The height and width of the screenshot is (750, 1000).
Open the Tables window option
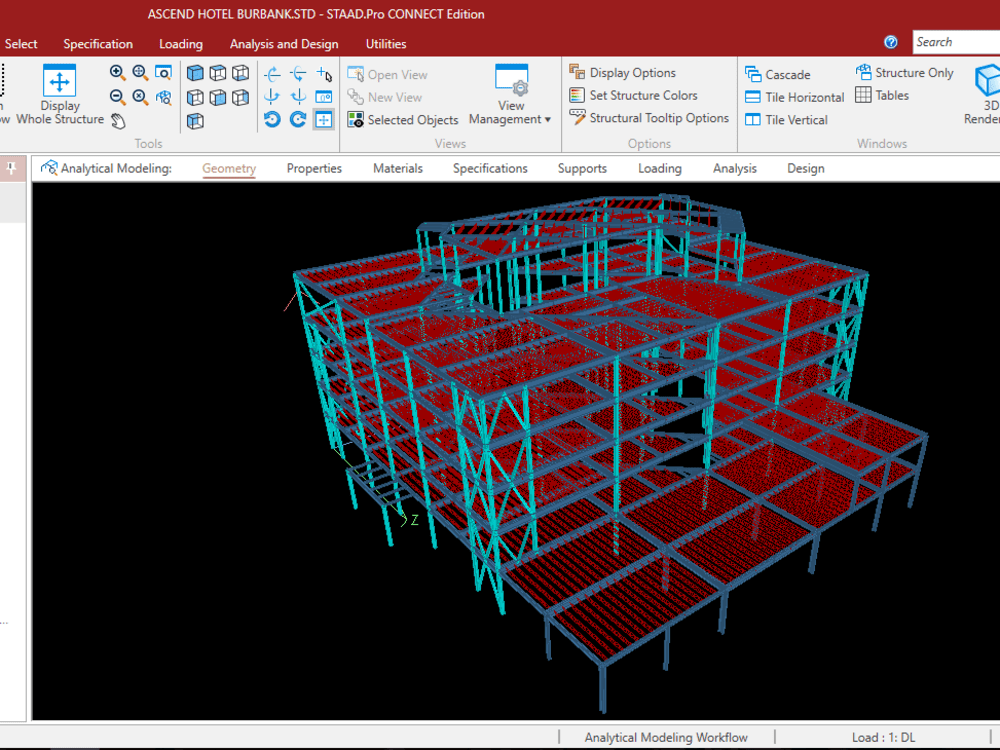click(x=882, y=95)
